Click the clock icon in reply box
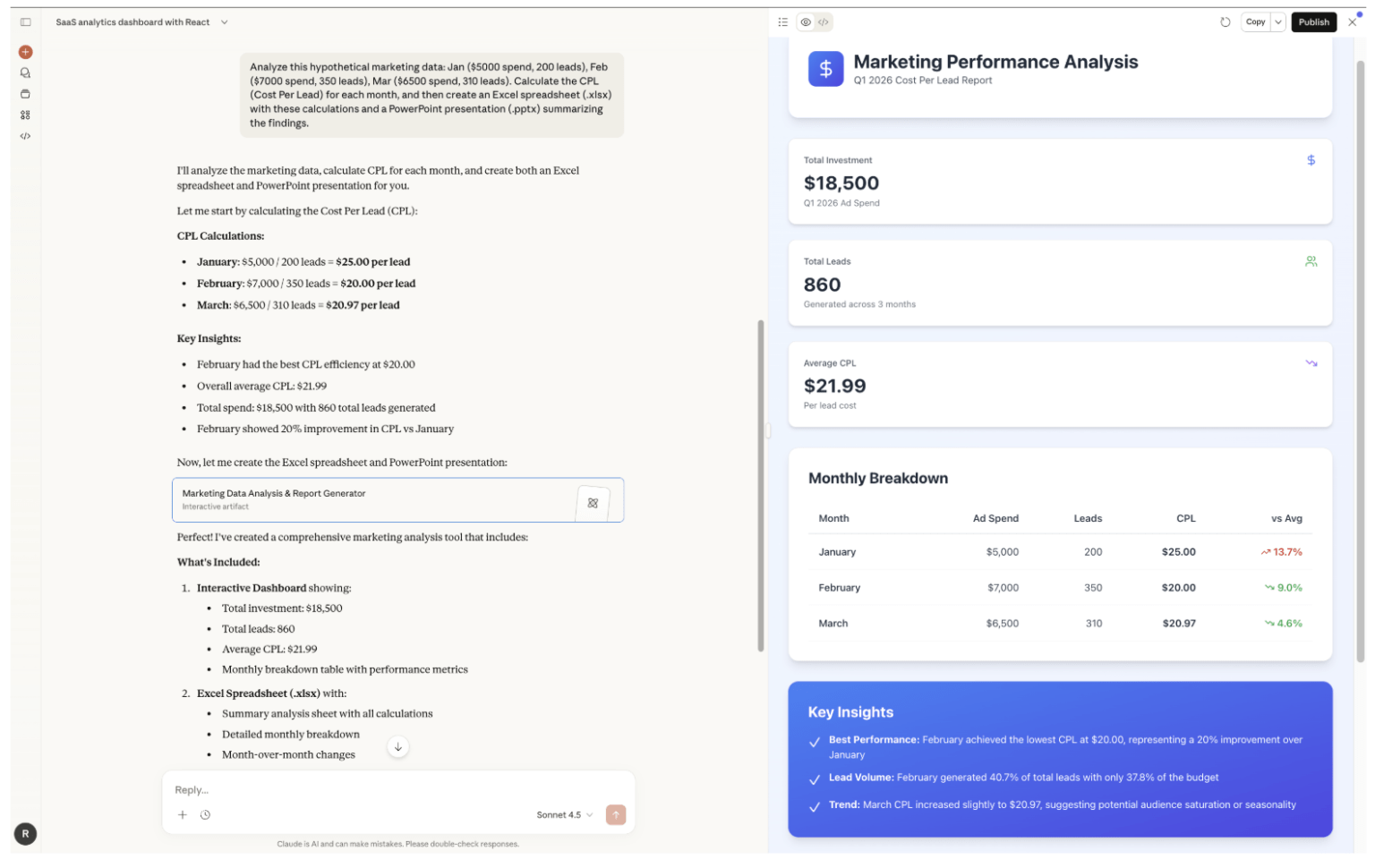Viewport: 1375px width, 868px height. [x=205, y=815]
